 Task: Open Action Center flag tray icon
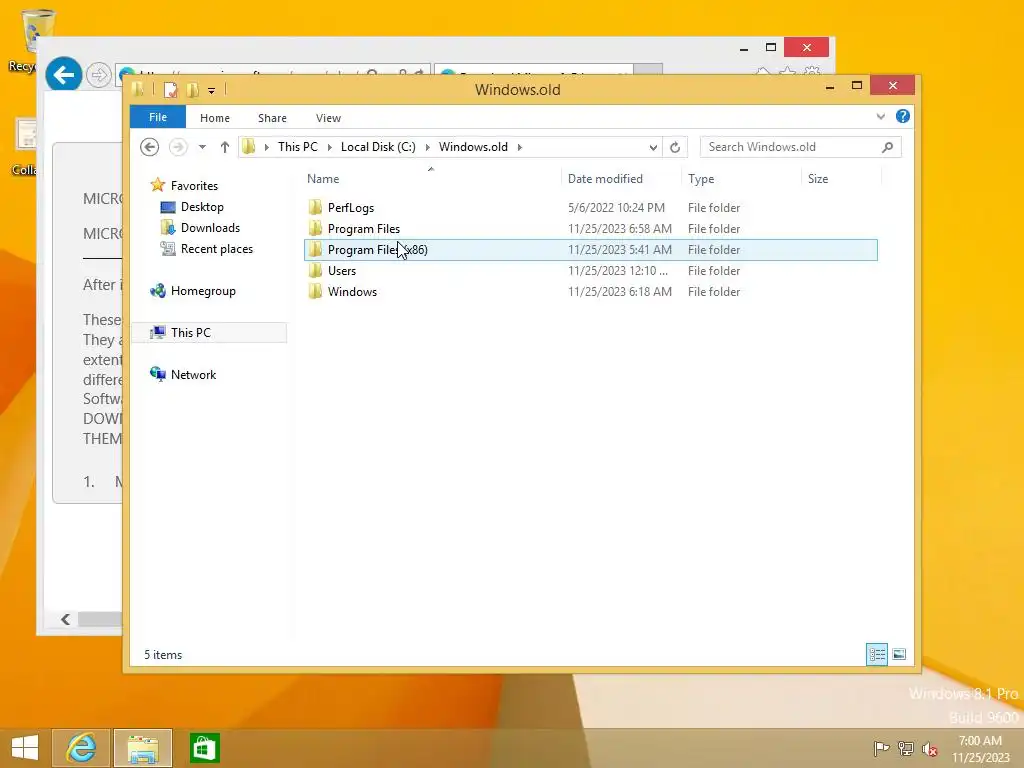[x=881, y=748]
